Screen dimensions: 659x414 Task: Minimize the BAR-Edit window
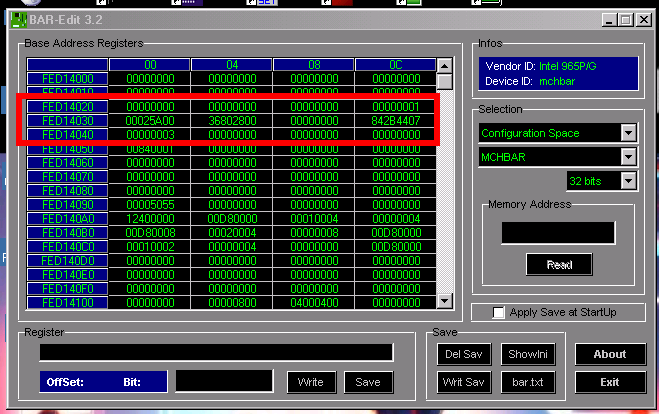coord(609,20)
